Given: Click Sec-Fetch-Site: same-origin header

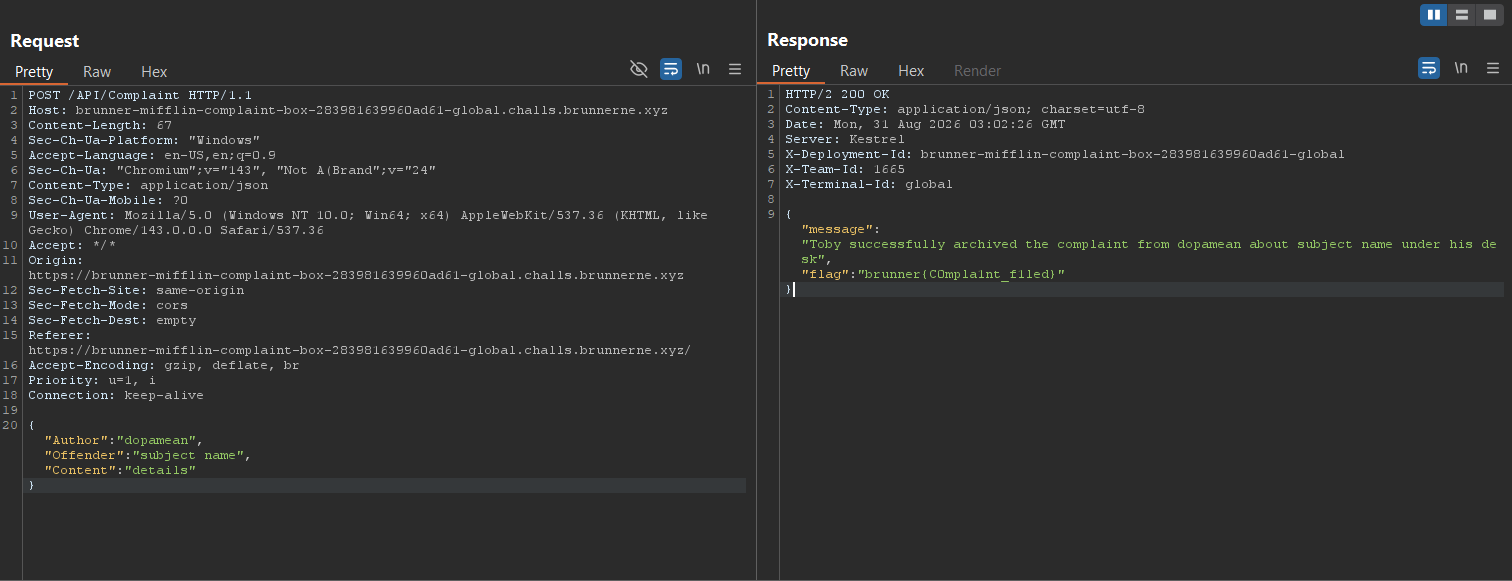Looking at the screenshot, I should 136,290.
